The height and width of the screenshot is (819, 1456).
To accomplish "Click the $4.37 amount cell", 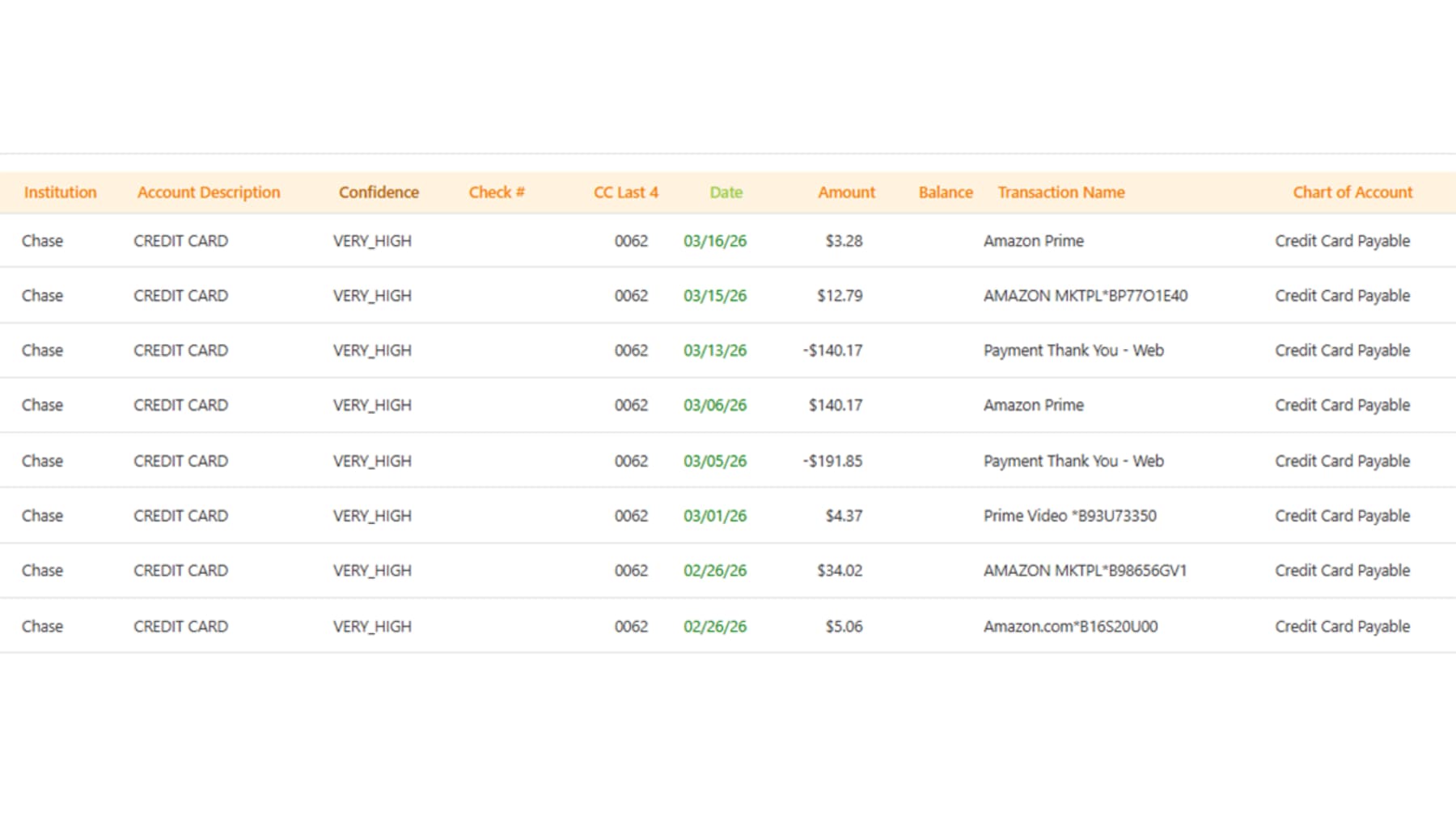I will 844,516.
